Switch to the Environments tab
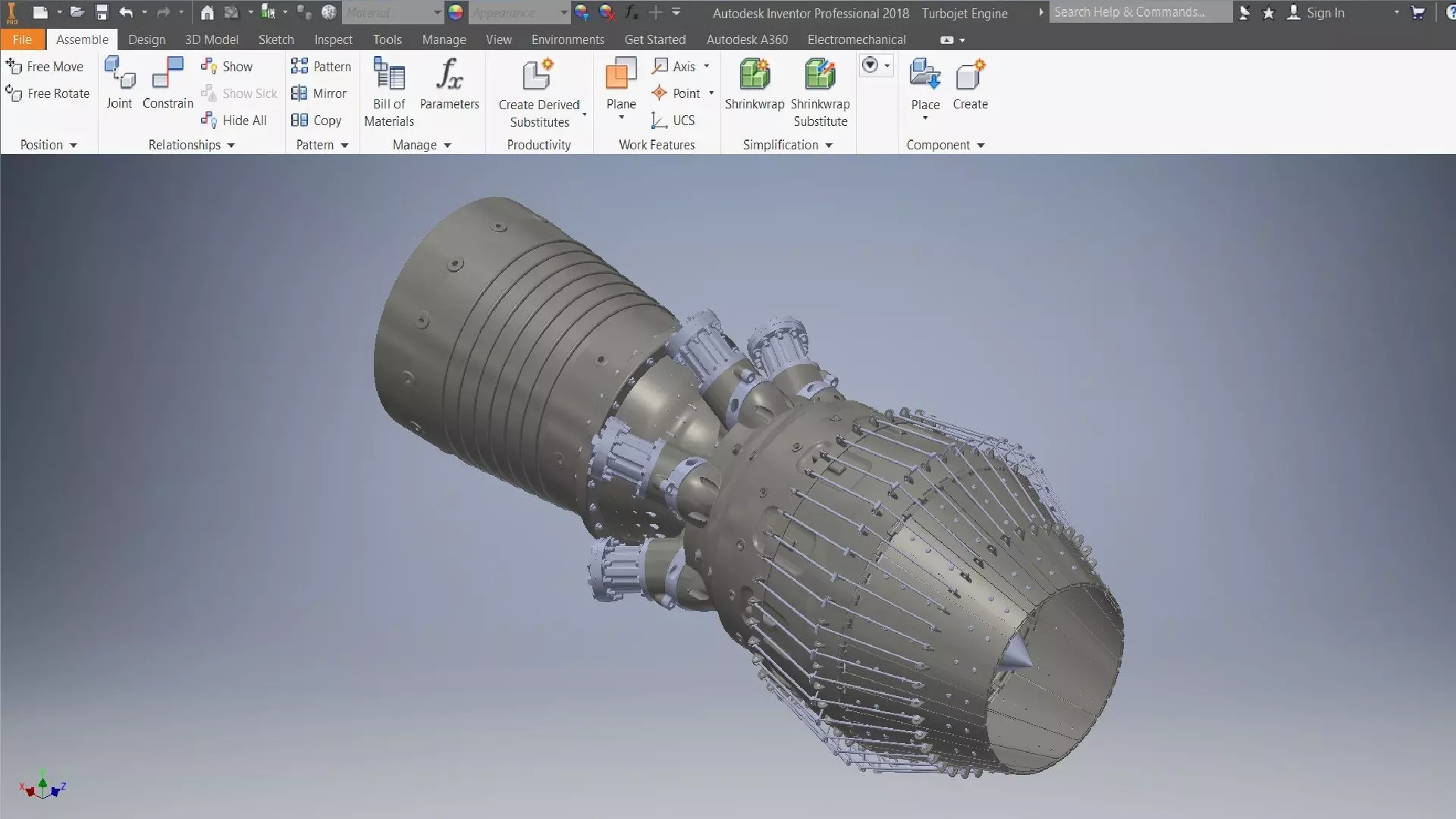The image size is (1456, 819). pyautogui.click(x=568, y=39)
